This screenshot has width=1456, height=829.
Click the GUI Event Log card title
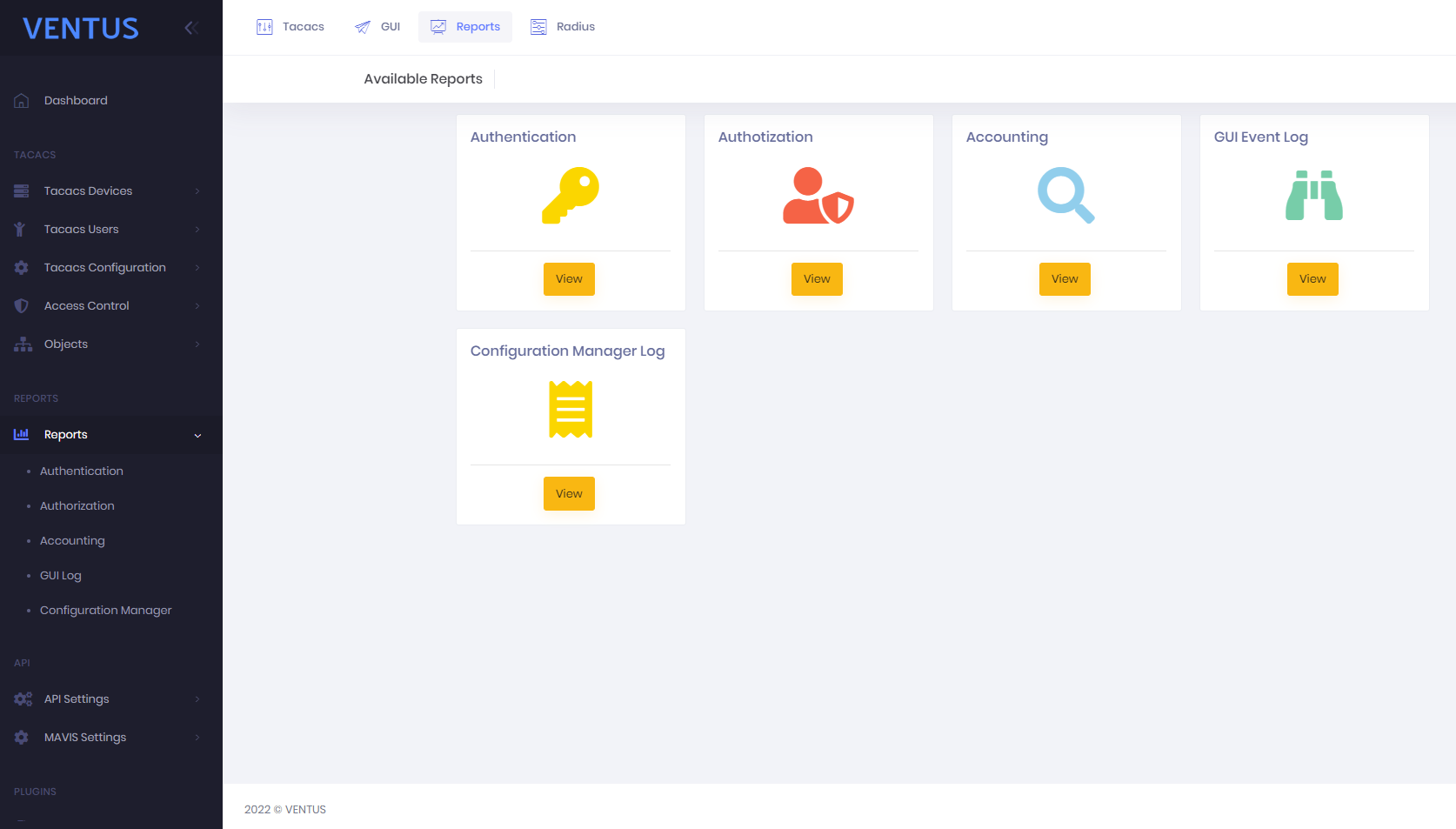coord(1261,137)
